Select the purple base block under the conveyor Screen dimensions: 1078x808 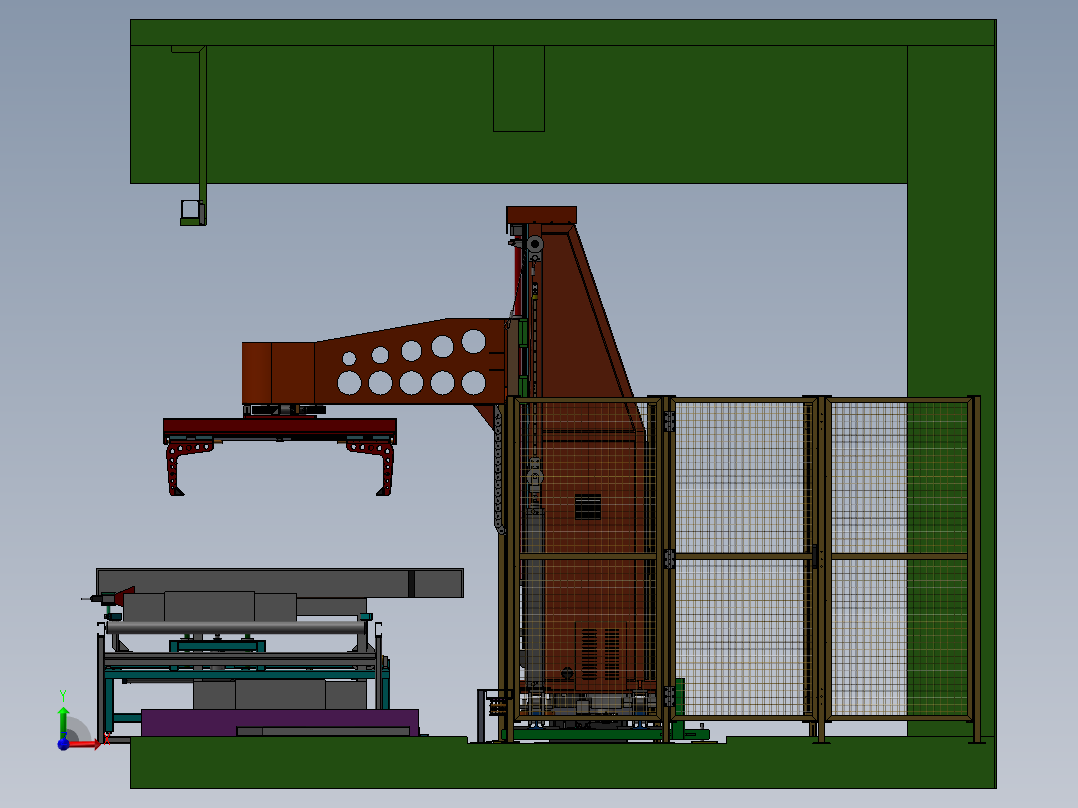click(280, 722)
